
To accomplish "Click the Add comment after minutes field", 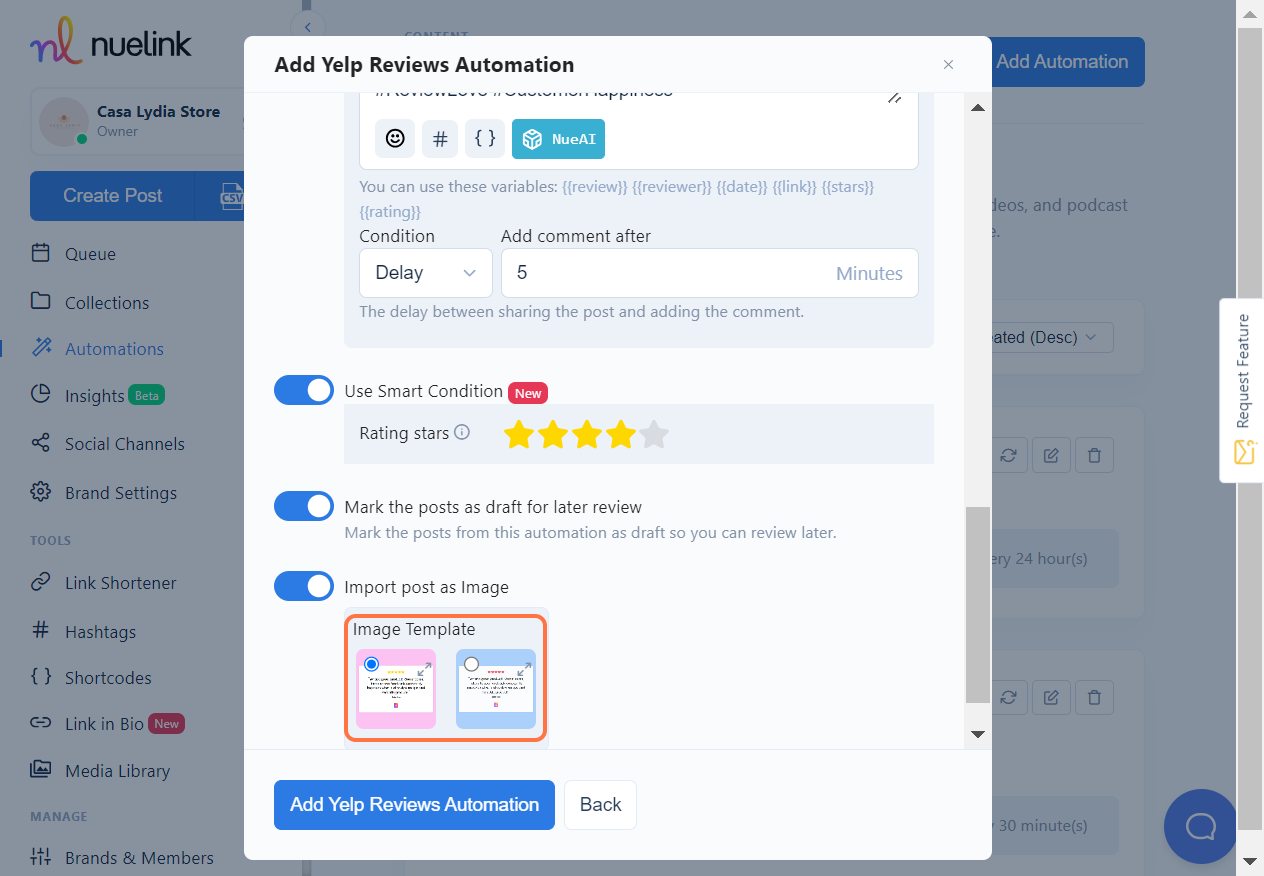I will click(709, 273).
